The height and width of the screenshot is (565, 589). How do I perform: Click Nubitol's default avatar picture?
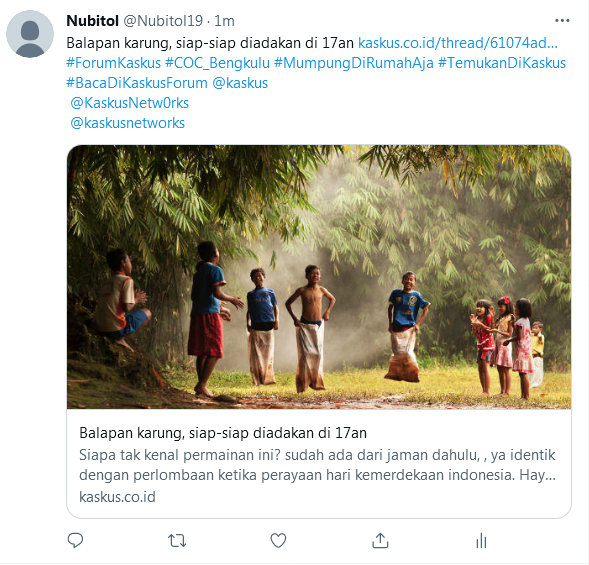[30, 34]
